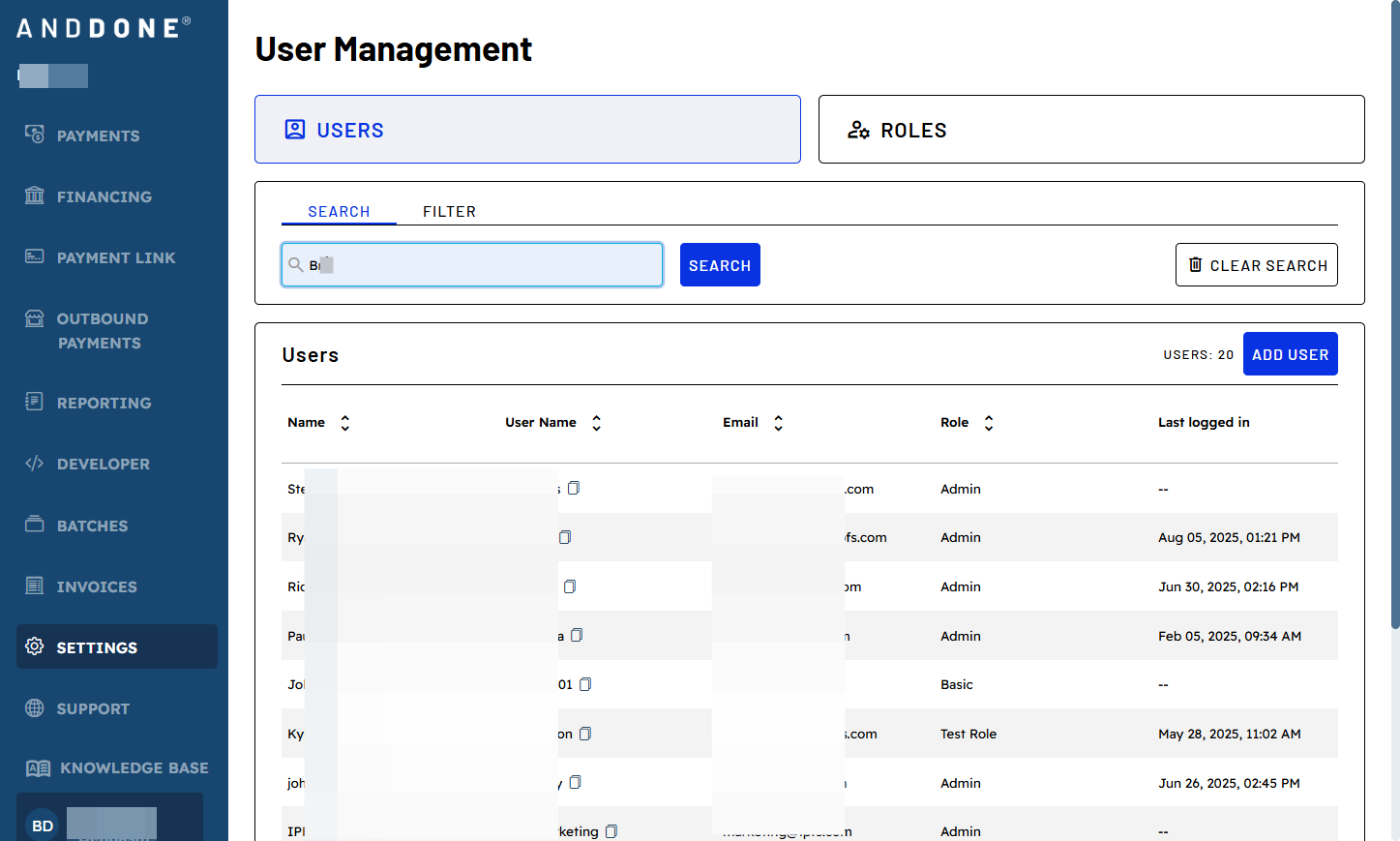Click the "May 28, 2025, 11:02 AM" cell
1400x841 pixels.
tap(1230, 734)
